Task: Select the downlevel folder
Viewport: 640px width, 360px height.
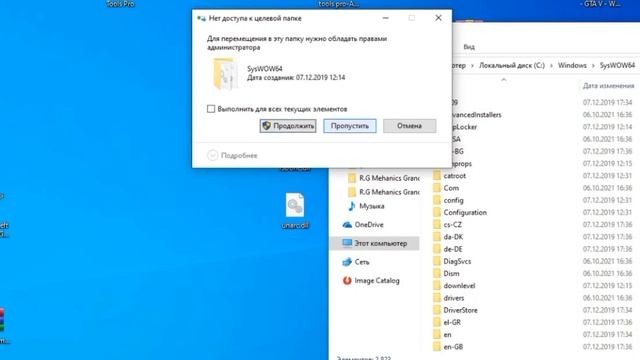Action: tap(459, 286)
